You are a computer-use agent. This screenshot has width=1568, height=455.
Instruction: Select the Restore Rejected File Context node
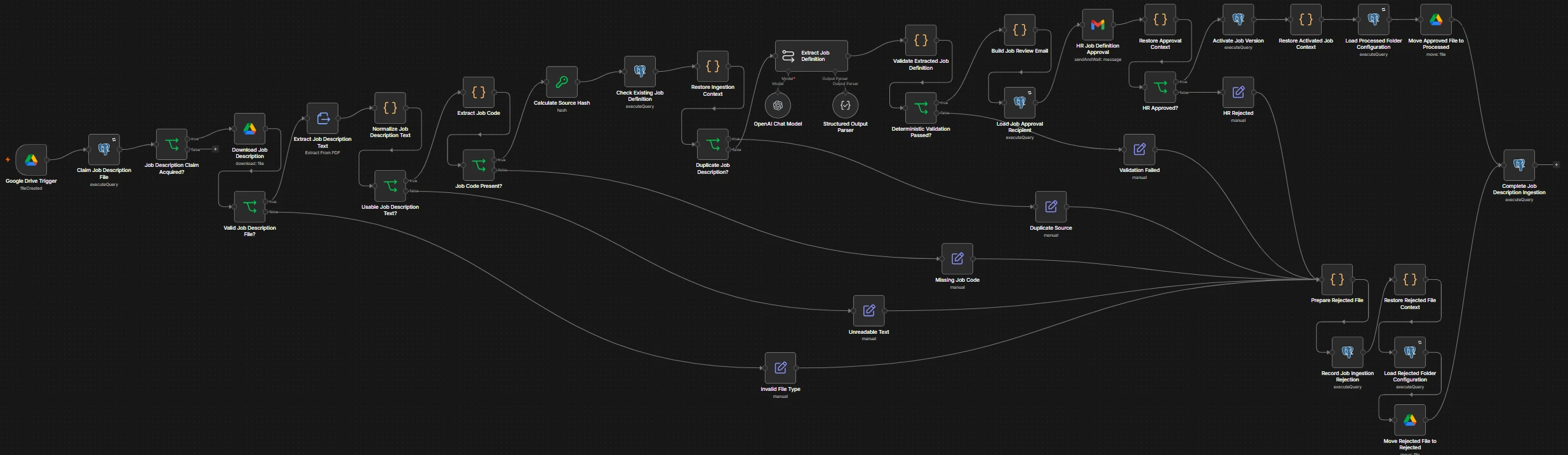[x=1410, y=280]
